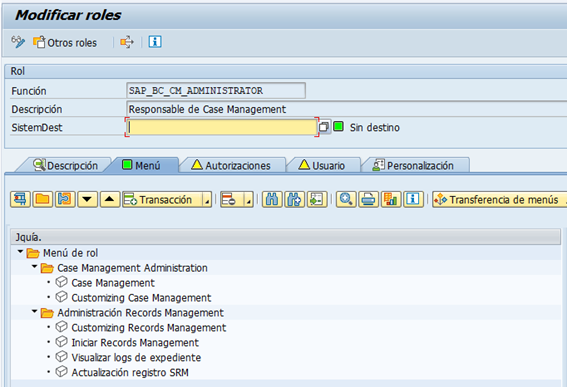Select Administración Records Management folder label
567x387 pixels.
(140, 312)
